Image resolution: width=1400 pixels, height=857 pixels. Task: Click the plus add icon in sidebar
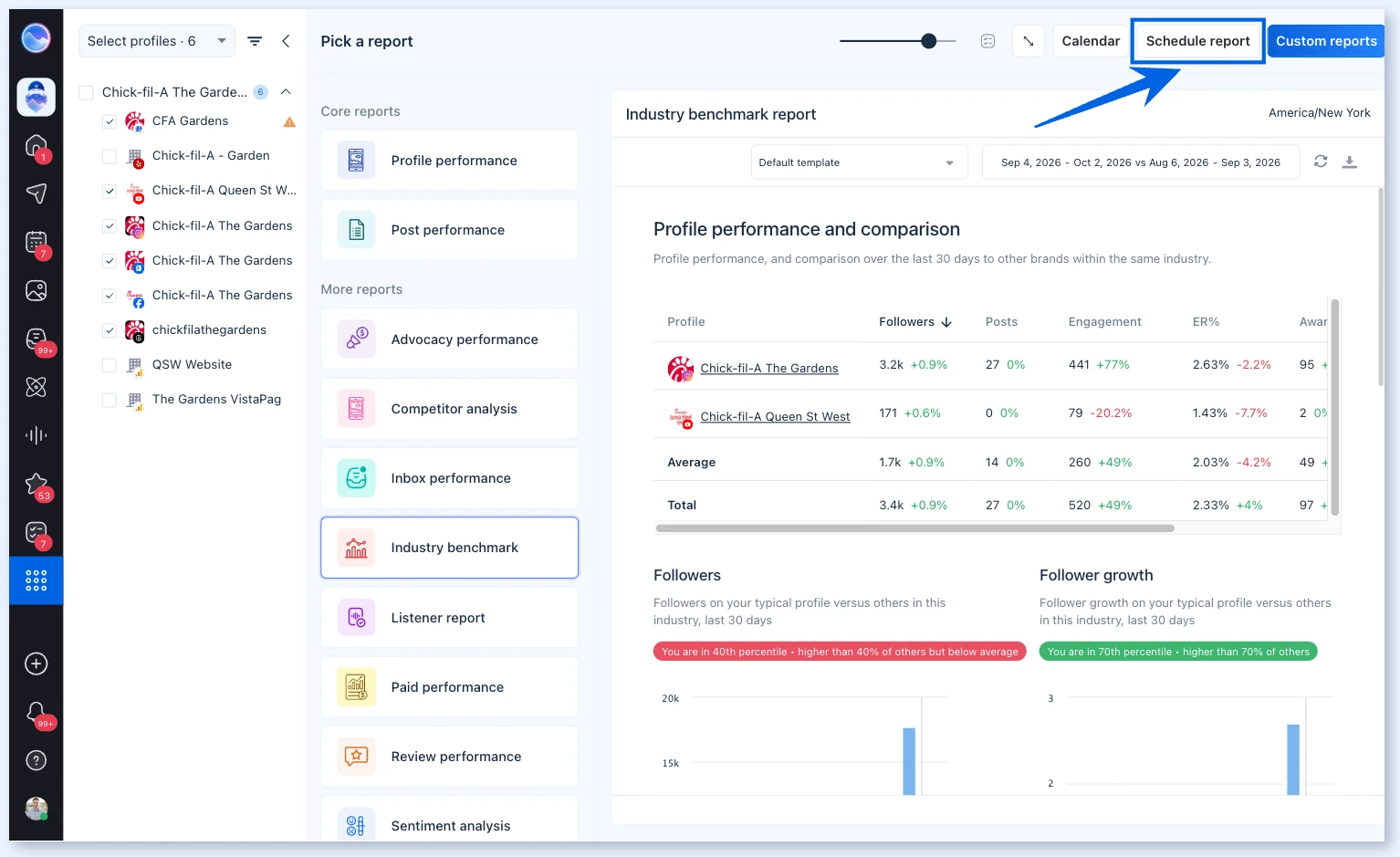(x=36, y=664)
